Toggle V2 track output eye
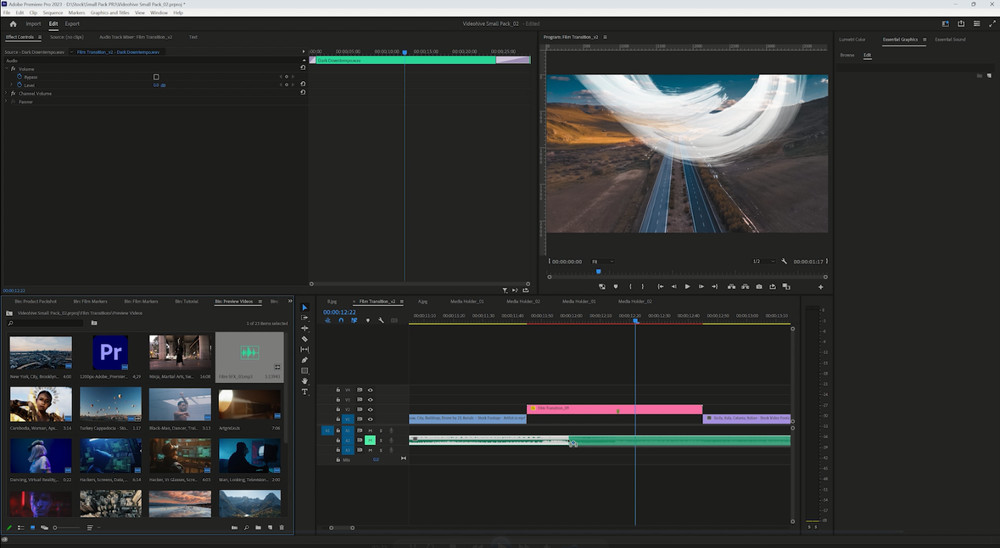 point(370,410)
